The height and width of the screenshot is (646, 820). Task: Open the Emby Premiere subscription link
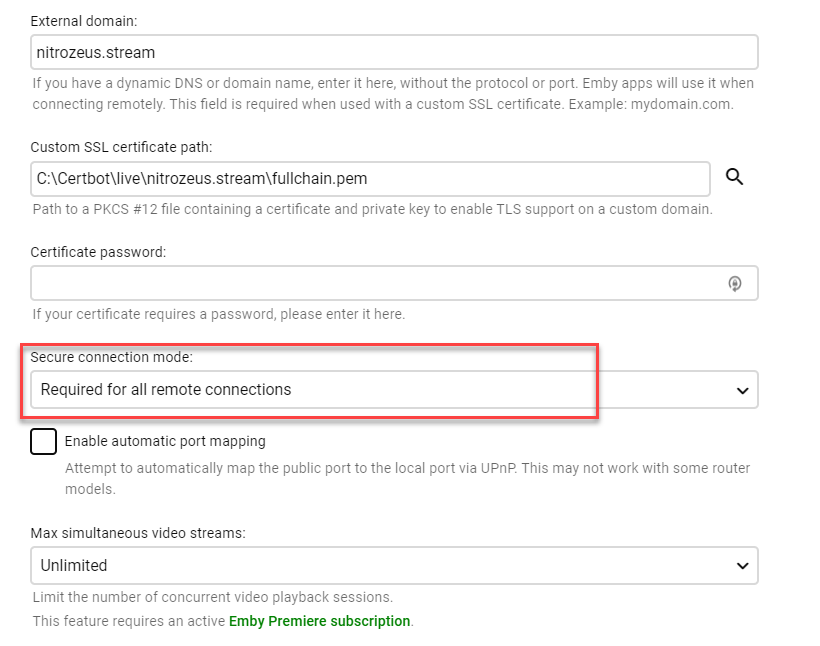[x=319, y=621]
